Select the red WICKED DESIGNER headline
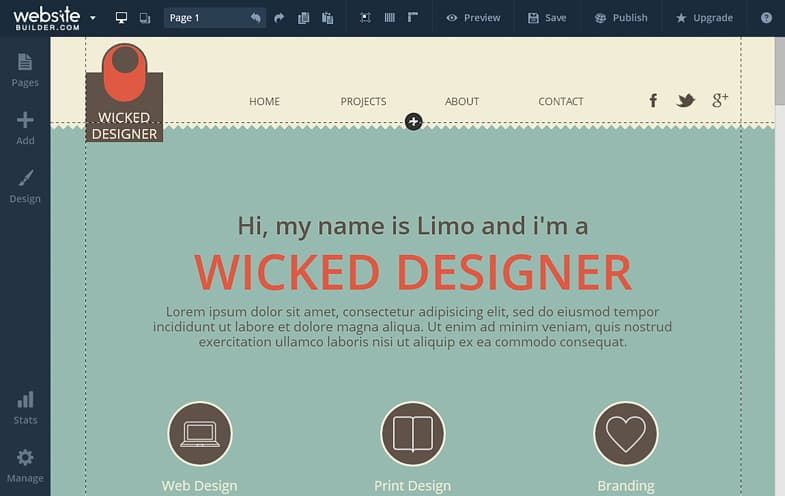Image resolution: width=785 pixels, height=496 pixels. coord(413,272)
